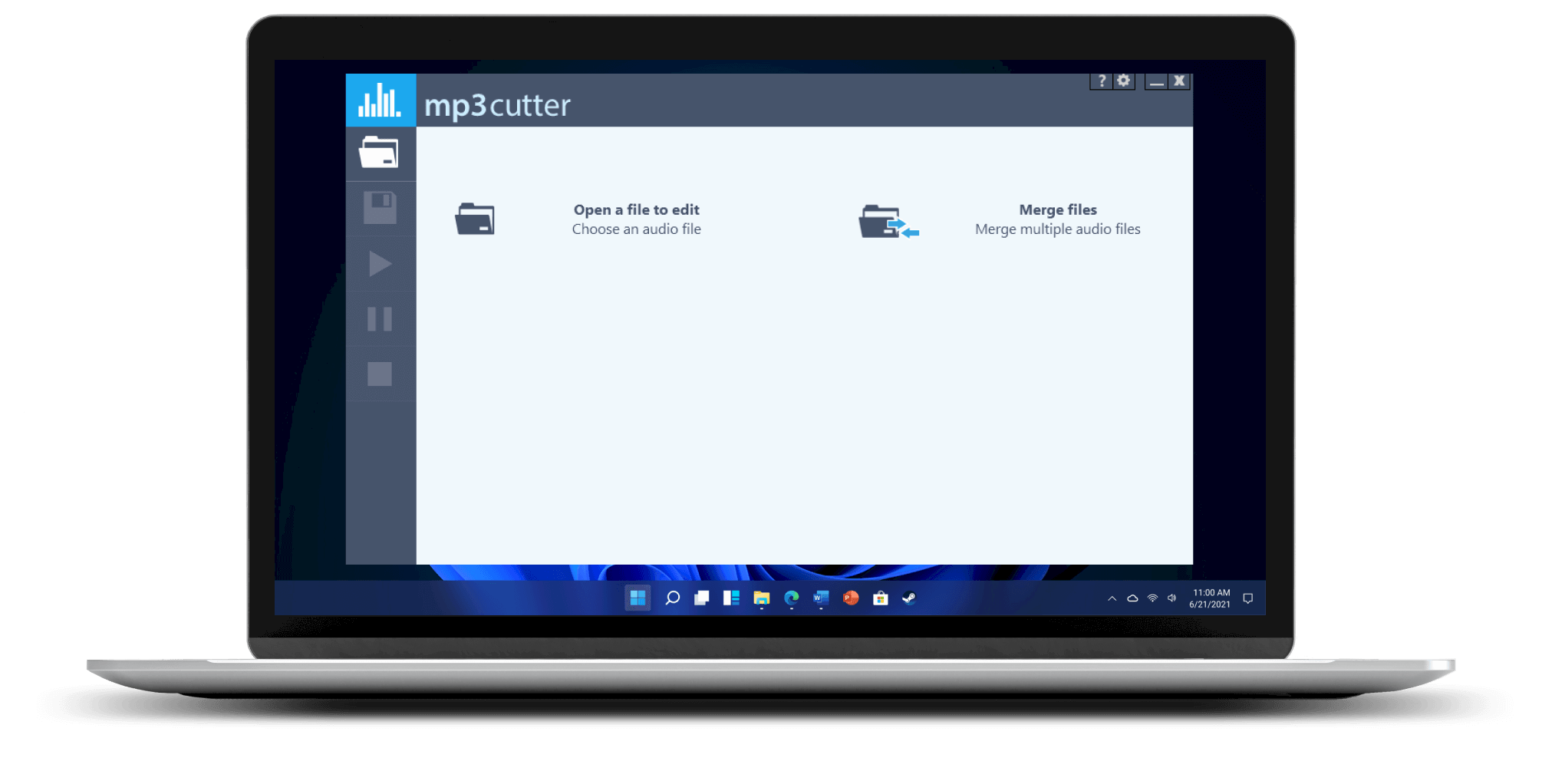The height and width of the screenshot is (784, 1542).
Task: Open Task View on the taskbar
Action: click(701, 598)
